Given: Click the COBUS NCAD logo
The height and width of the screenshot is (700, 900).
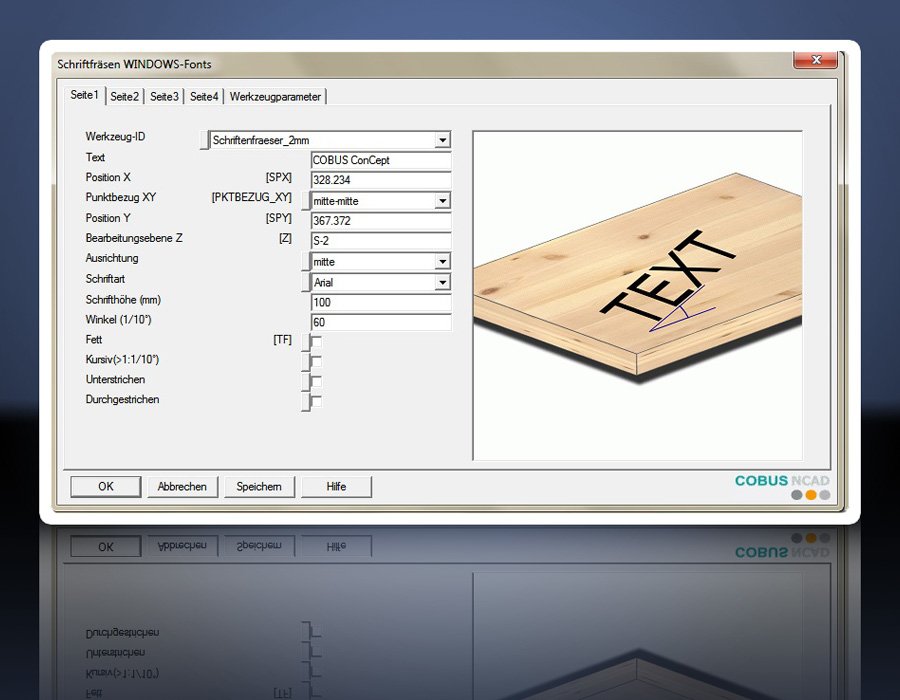Looking at the screenshot, I should point(782,487).
